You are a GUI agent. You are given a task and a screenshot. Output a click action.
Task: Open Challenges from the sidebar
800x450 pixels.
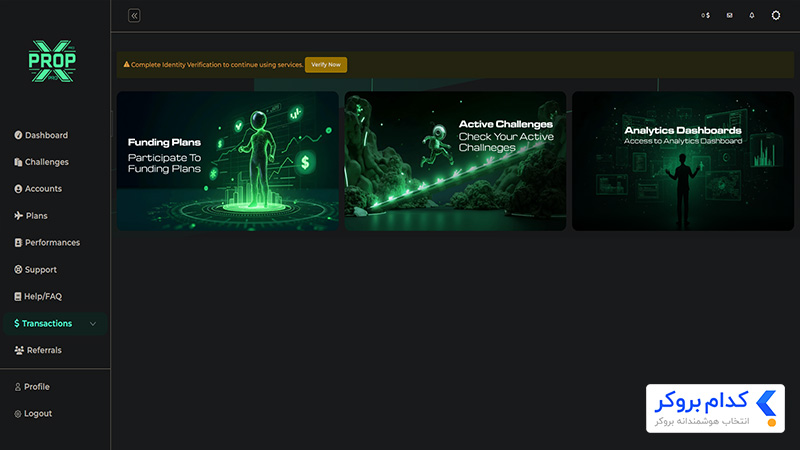coord(41,162)
